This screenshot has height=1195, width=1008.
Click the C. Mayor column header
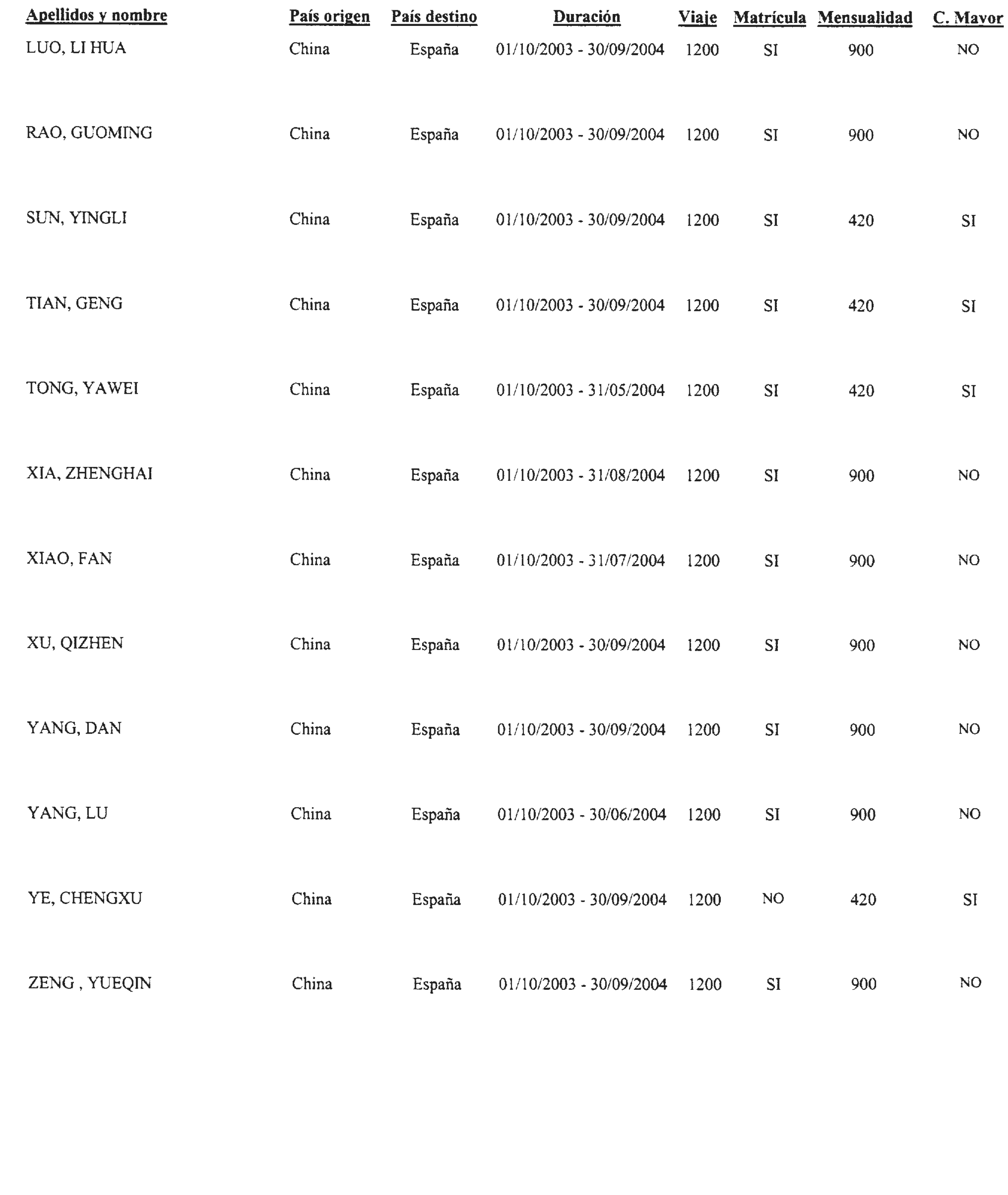(968, 18)
